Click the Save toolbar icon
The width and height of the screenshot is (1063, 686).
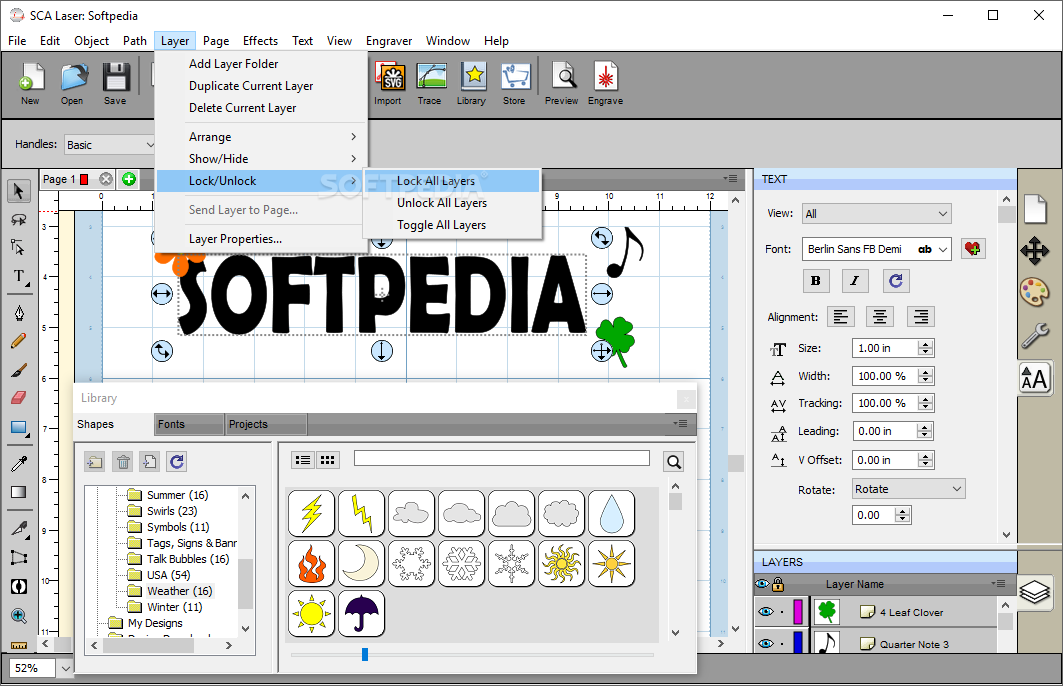[x=116, y=83]
